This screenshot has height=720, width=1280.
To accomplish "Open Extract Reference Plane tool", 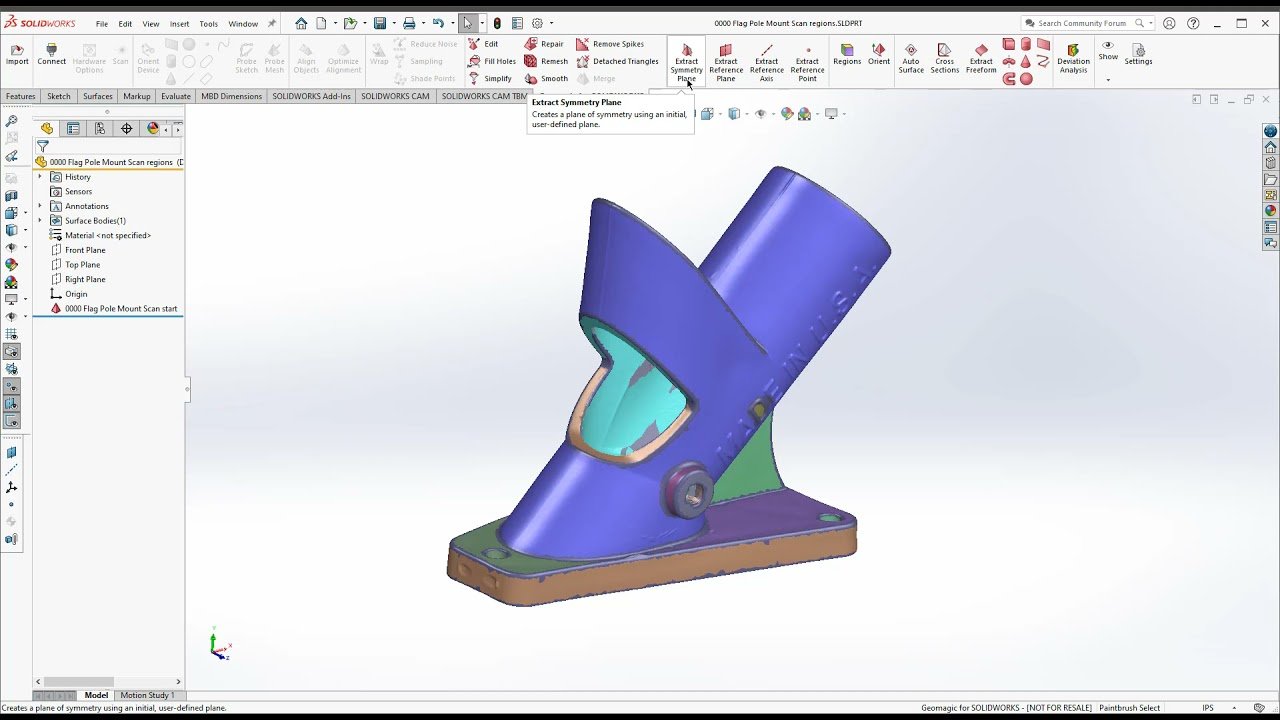I will point(726,61).
